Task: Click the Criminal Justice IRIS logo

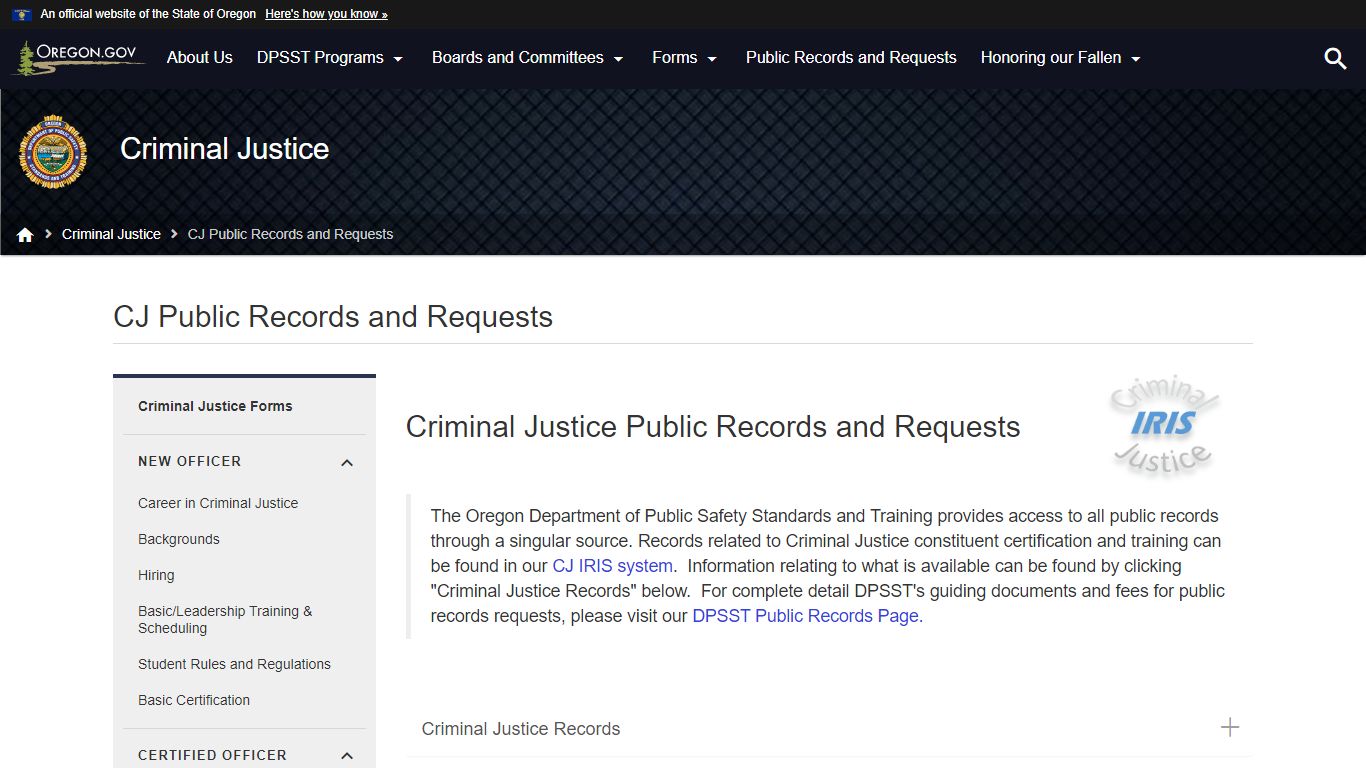Action: tap(1164, 426)
